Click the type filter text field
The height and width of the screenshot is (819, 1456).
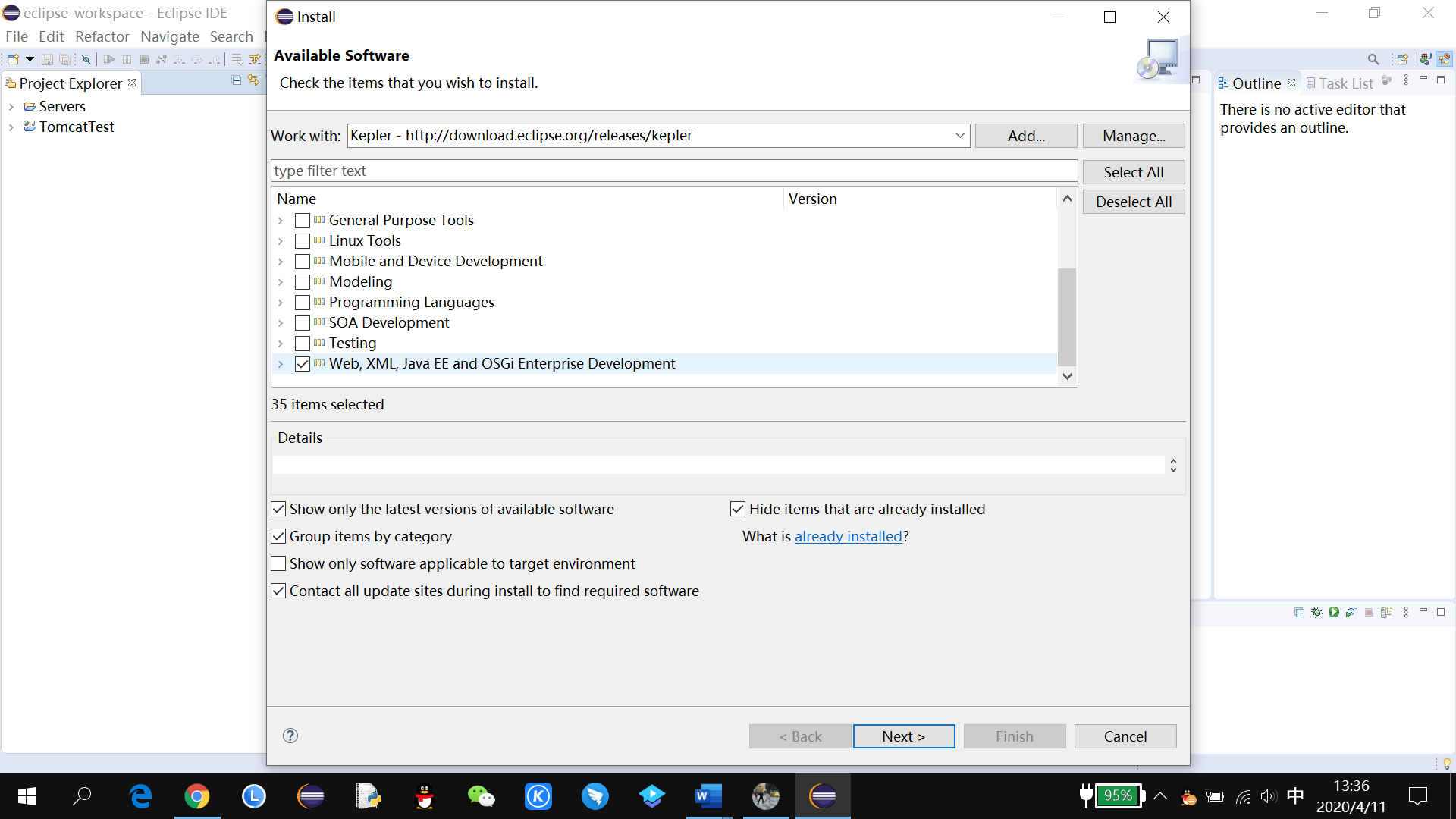click(x=673, y=171)
